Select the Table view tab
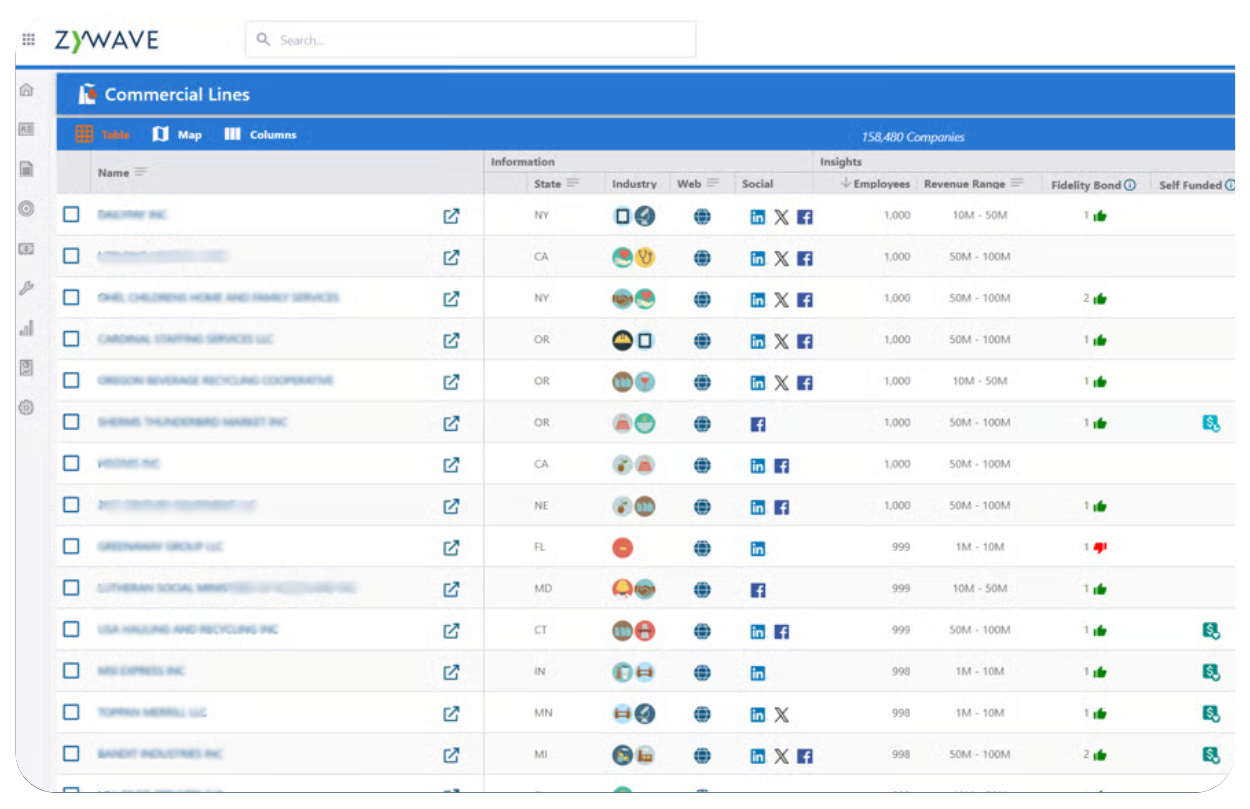The height and width of the screenshot is (809, 1250). click(103, 135)
